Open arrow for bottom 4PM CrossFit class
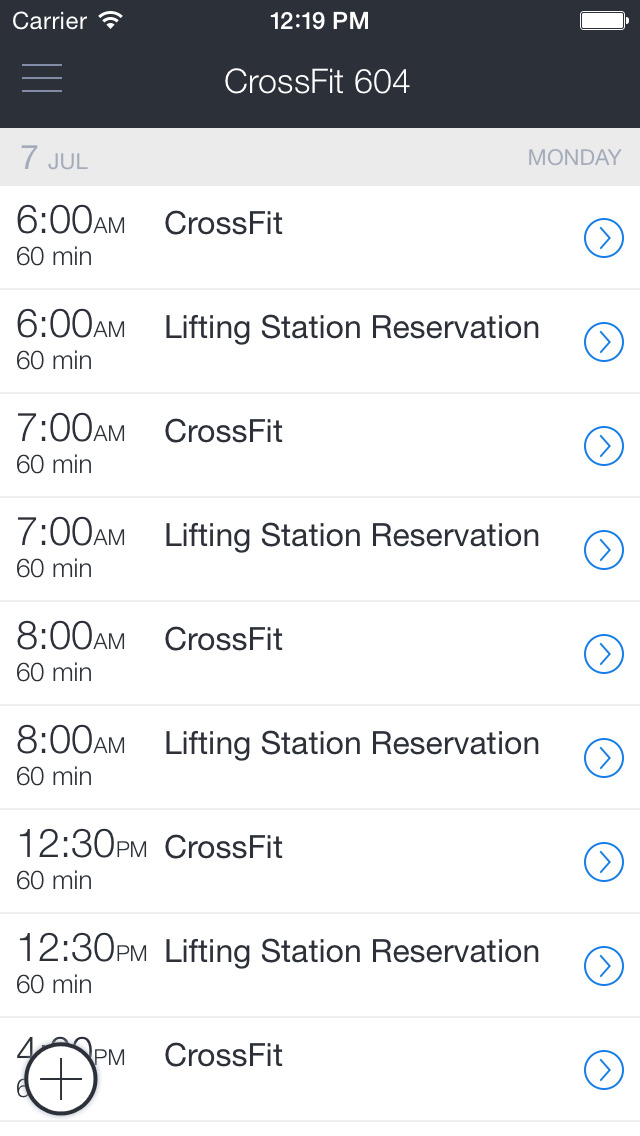 click(603, 1070)
